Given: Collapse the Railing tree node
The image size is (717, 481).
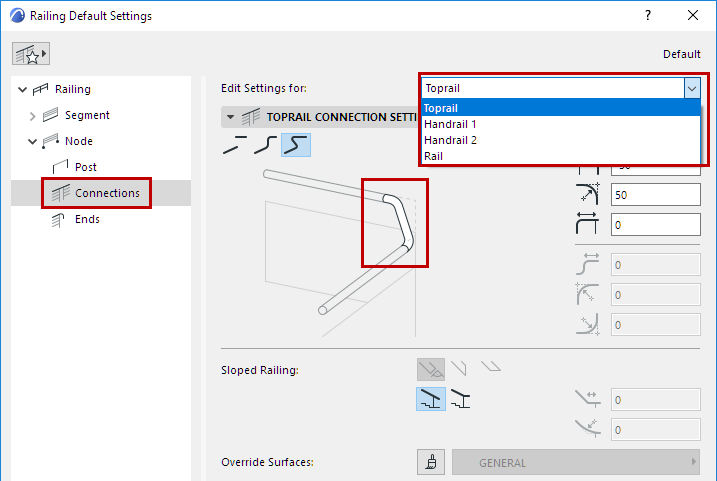Looking at the screenshot, I should click(22, 90).
